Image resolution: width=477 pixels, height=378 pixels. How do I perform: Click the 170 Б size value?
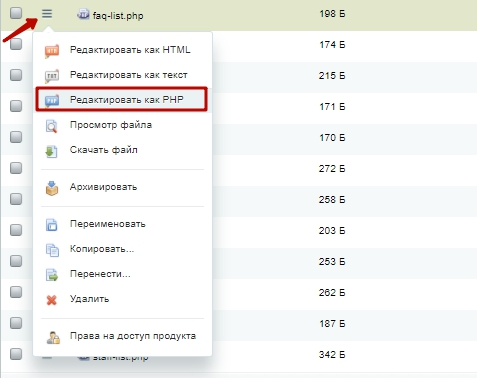pyautogui.click(x=332, y=138)
